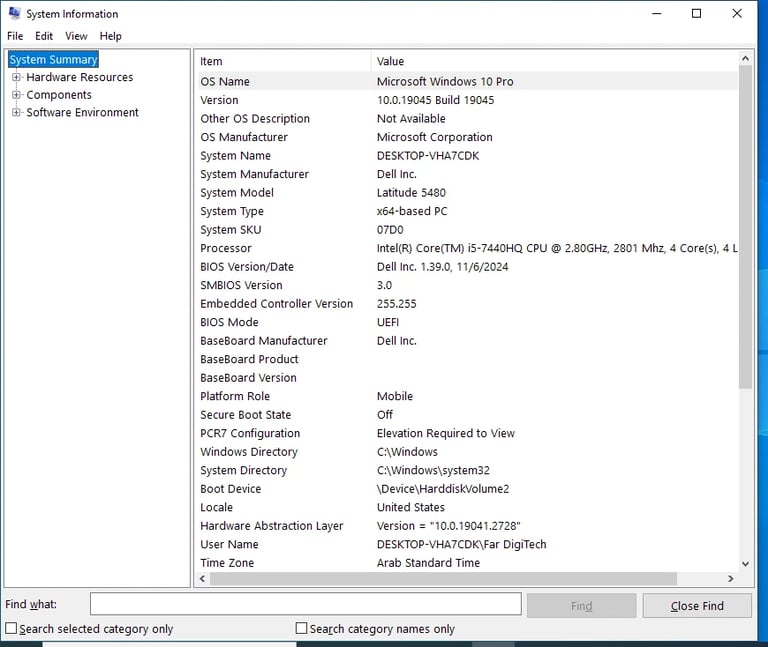Click the System Information app icon in title bar
This screenshot has width=768, height=647.
(14, 13)
